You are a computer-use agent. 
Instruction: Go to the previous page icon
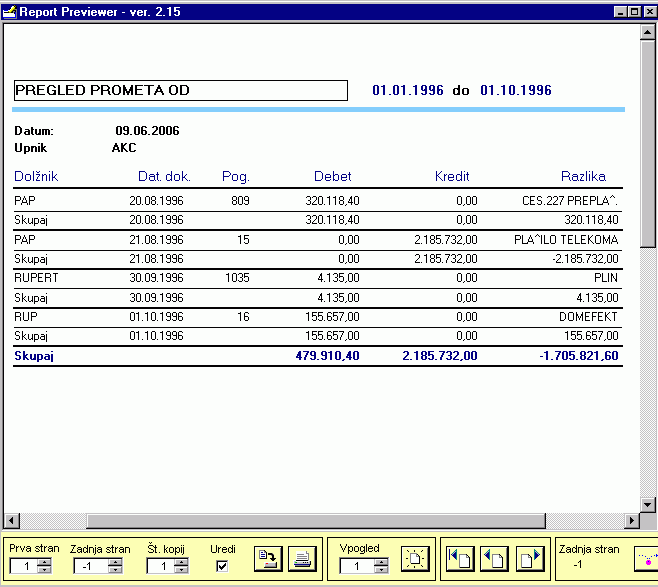point(494,559)
